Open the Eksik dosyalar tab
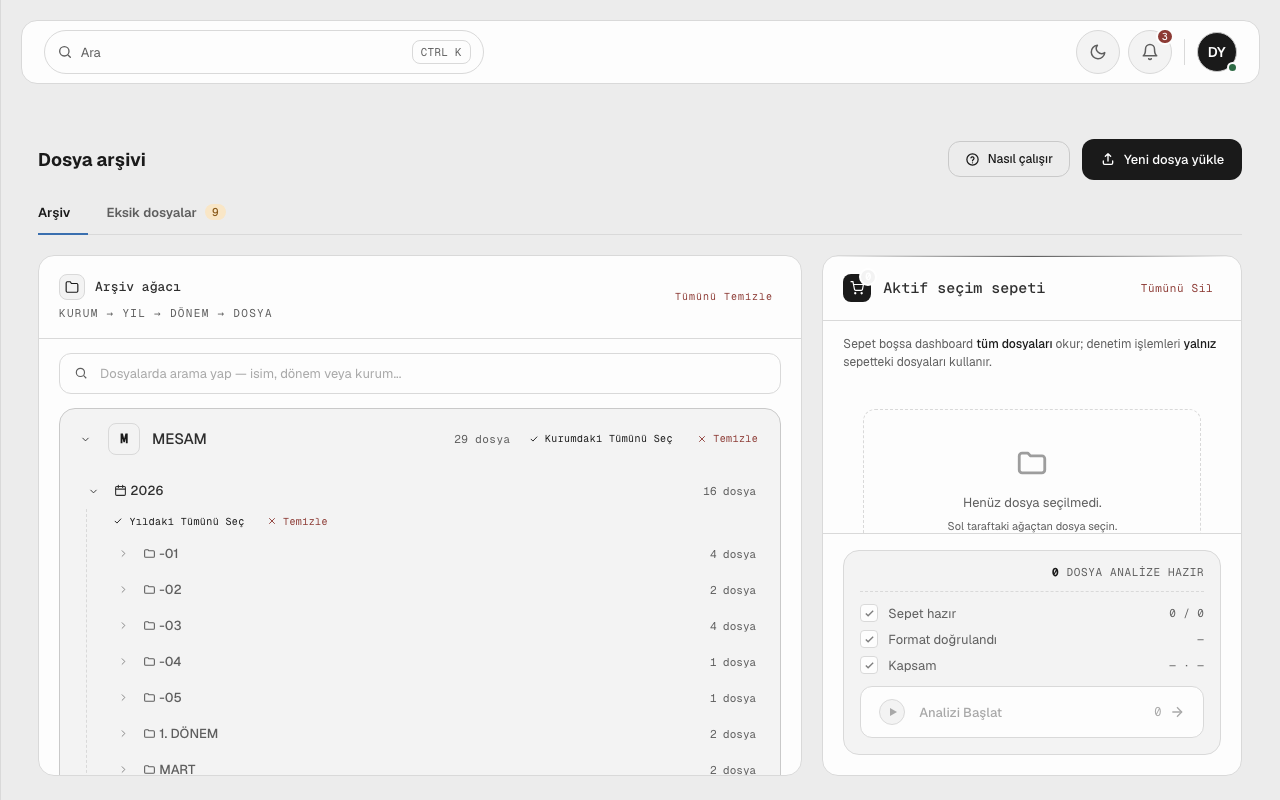Viewport: 1280px width, 800px height. click(x=166, y=213)
